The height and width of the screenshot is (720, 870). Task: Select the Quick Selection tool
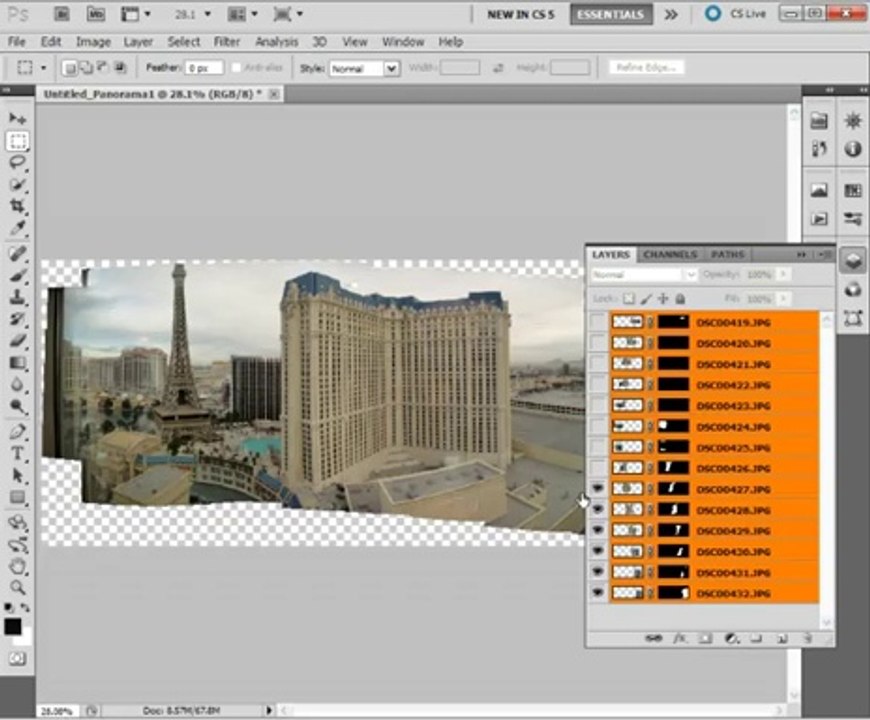click(17, 184)
